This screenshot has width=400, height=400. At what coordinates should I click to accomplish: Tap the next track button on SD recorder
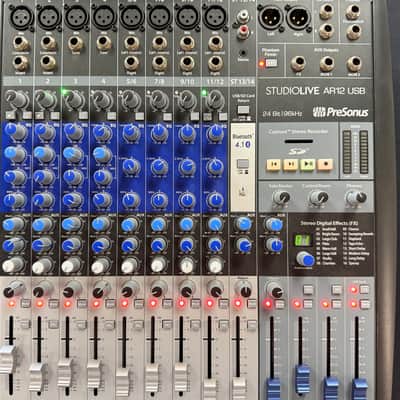coord(290,164)
